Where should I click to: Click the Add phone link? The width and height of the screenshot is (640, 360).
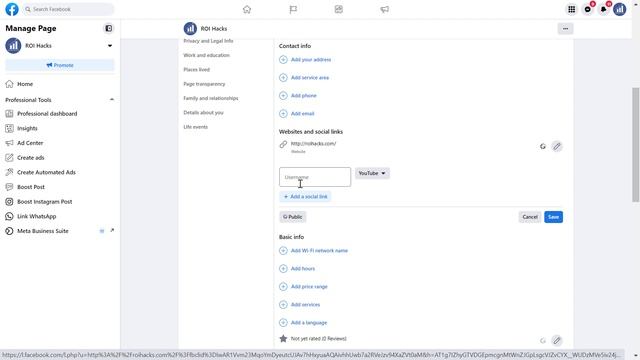[304, 96]
